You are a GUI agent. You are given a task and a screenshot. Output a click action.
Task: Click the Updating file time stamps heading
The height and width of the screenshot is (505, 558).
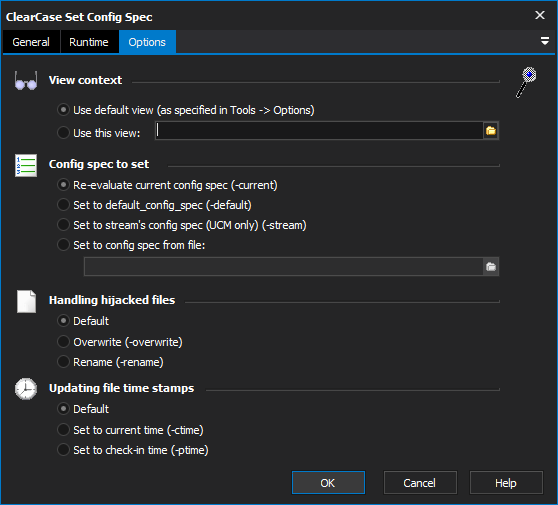click(x=122, y=388)
